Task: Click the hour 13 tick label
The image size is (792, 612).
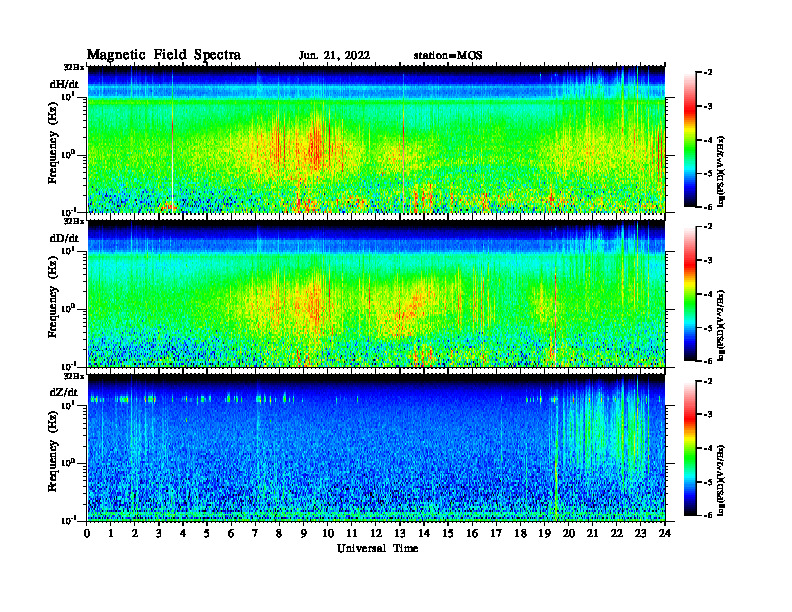Action: click(x=400, y=533)
